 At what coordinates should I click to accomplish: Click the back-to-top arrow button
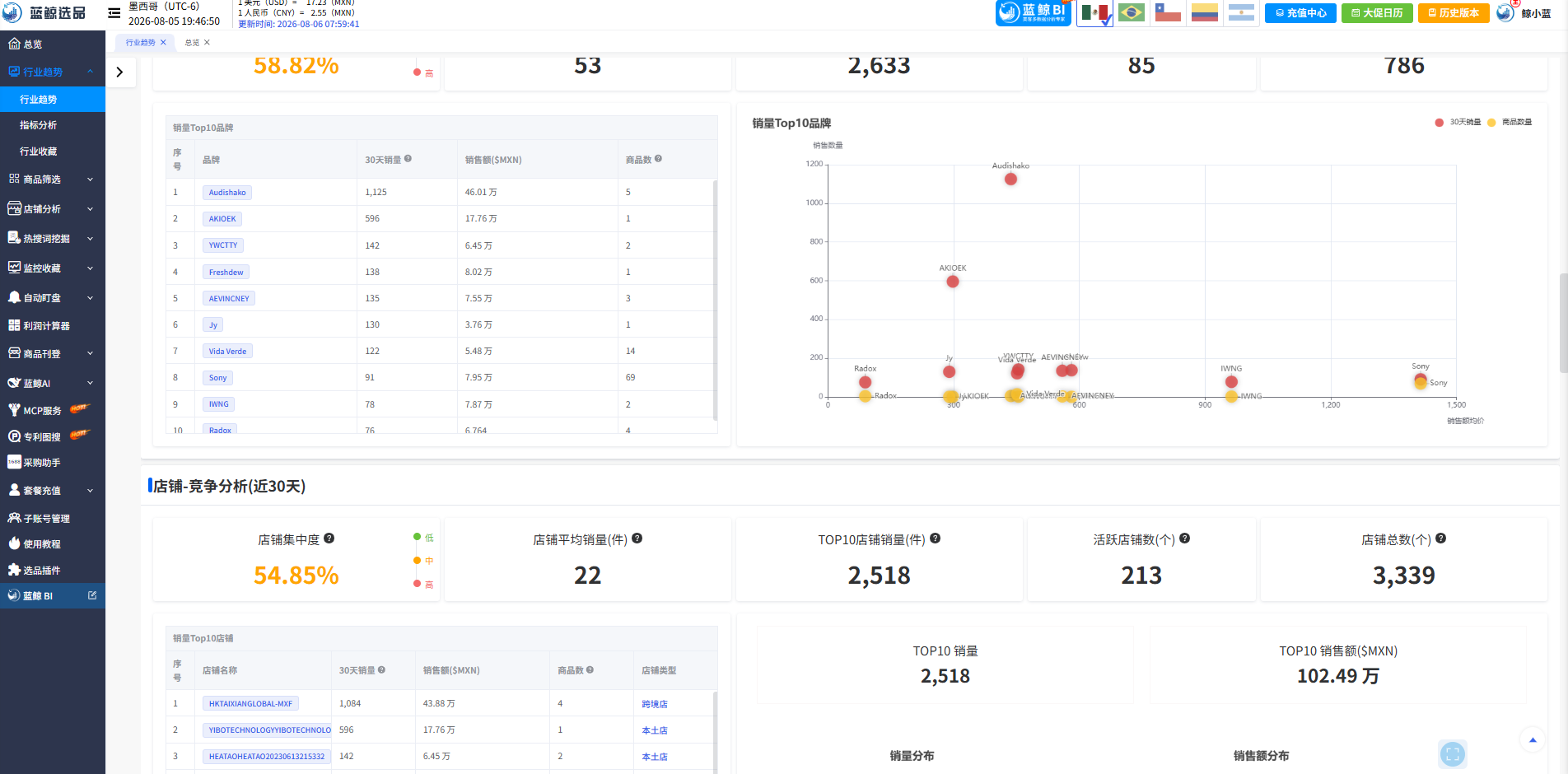pos(1533,740)
